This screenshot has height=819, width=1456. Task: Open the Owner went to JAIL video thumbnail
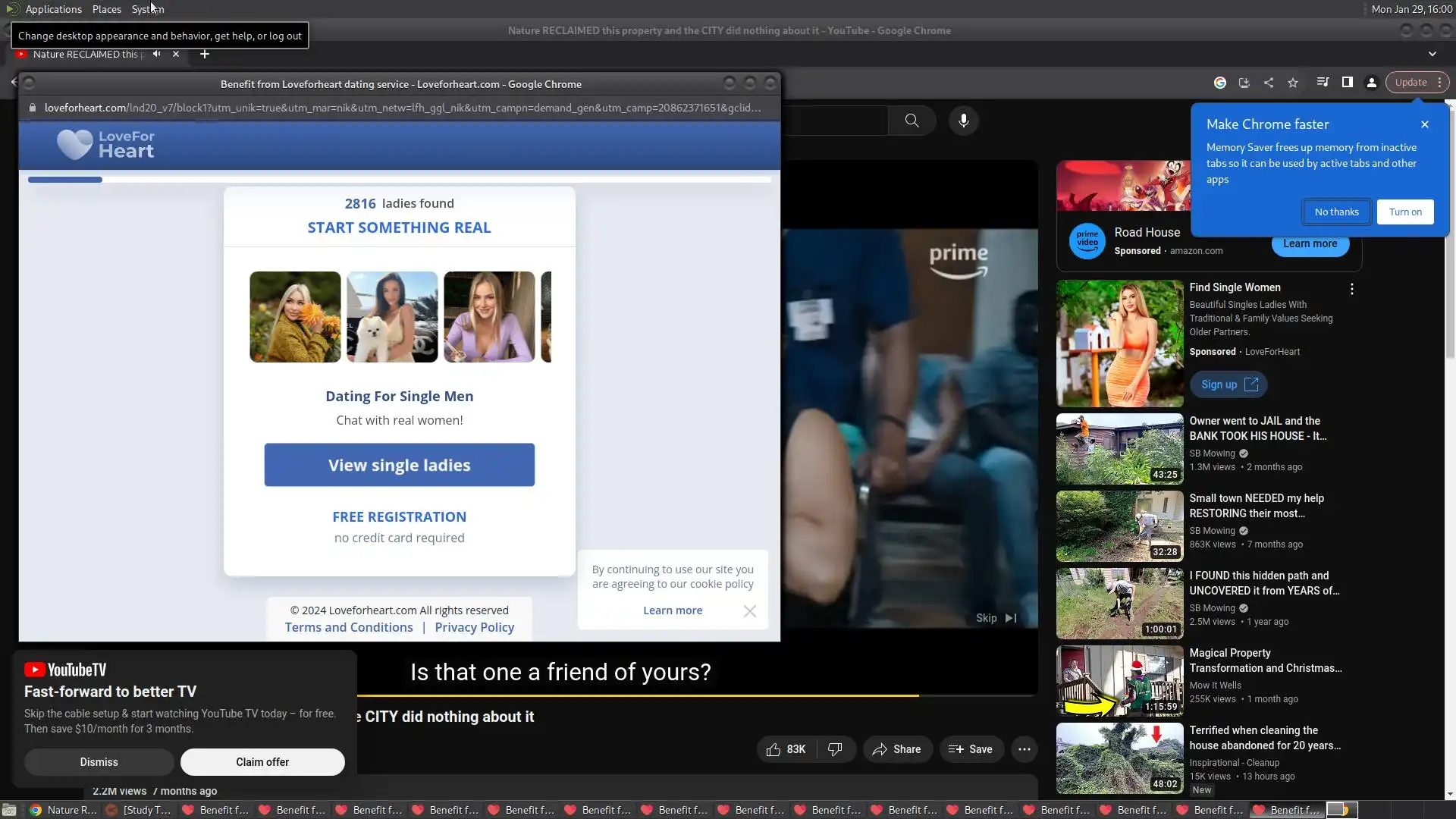click(1119, 449)
